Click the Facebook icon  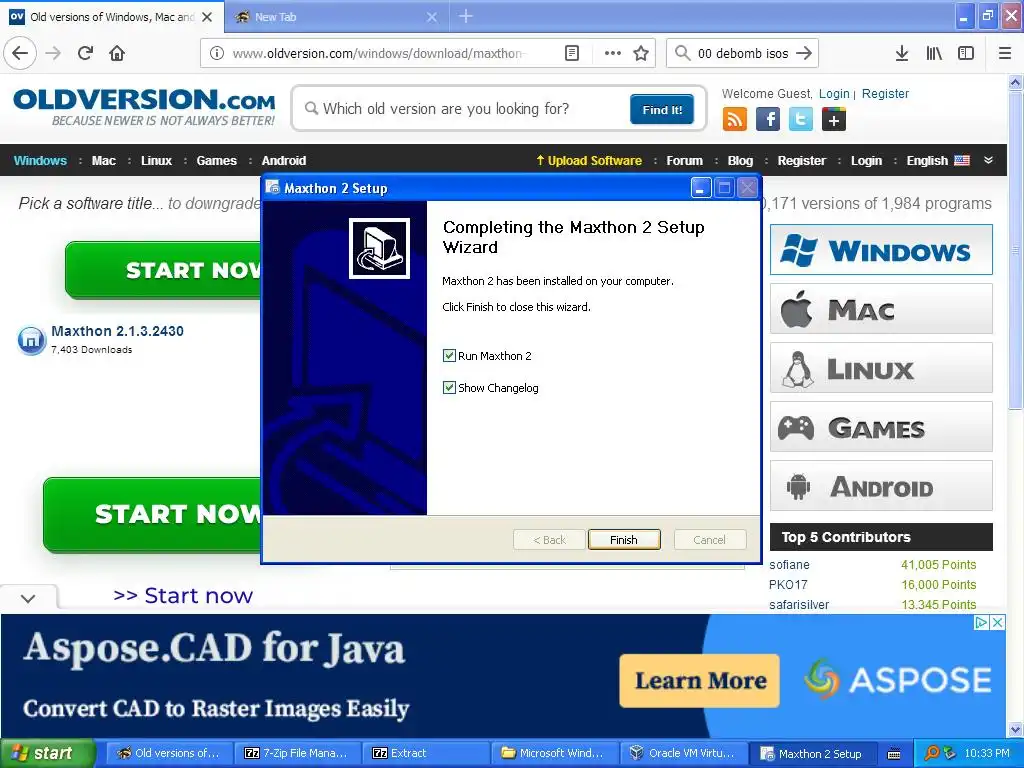pos(768,120)
